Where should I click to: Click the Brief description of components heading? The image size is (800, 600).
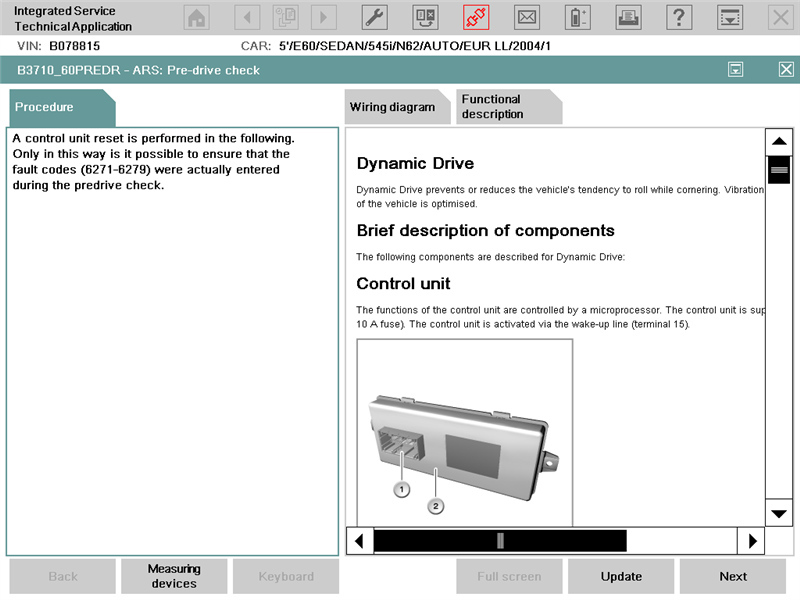click(485, 231)
